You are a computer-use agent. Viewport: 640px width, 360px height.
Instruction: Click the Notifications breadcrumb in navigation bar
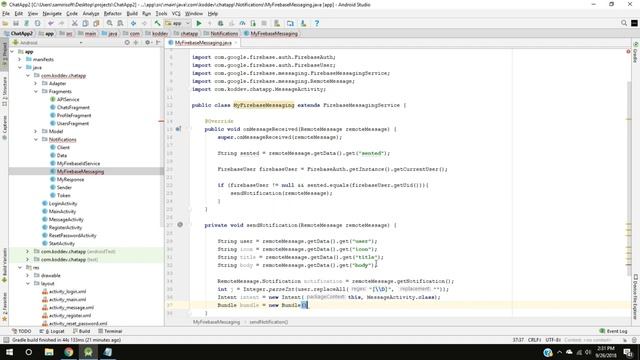coord(221,33)
